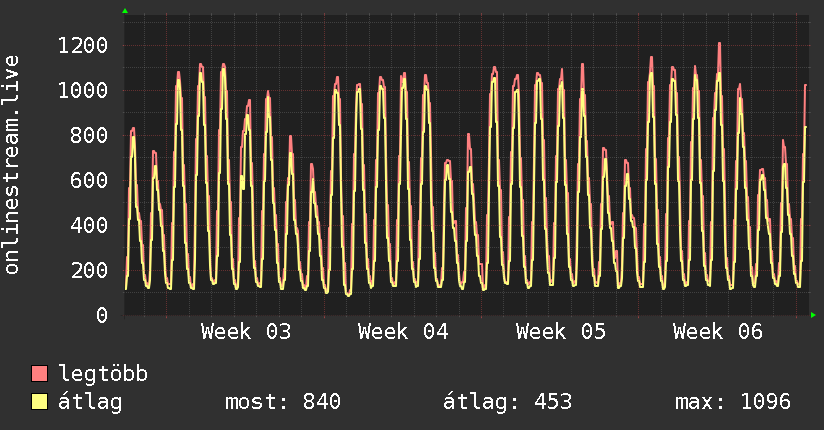Select the Week 03 axis label
The image size is (824, 430).
(246, 331)
